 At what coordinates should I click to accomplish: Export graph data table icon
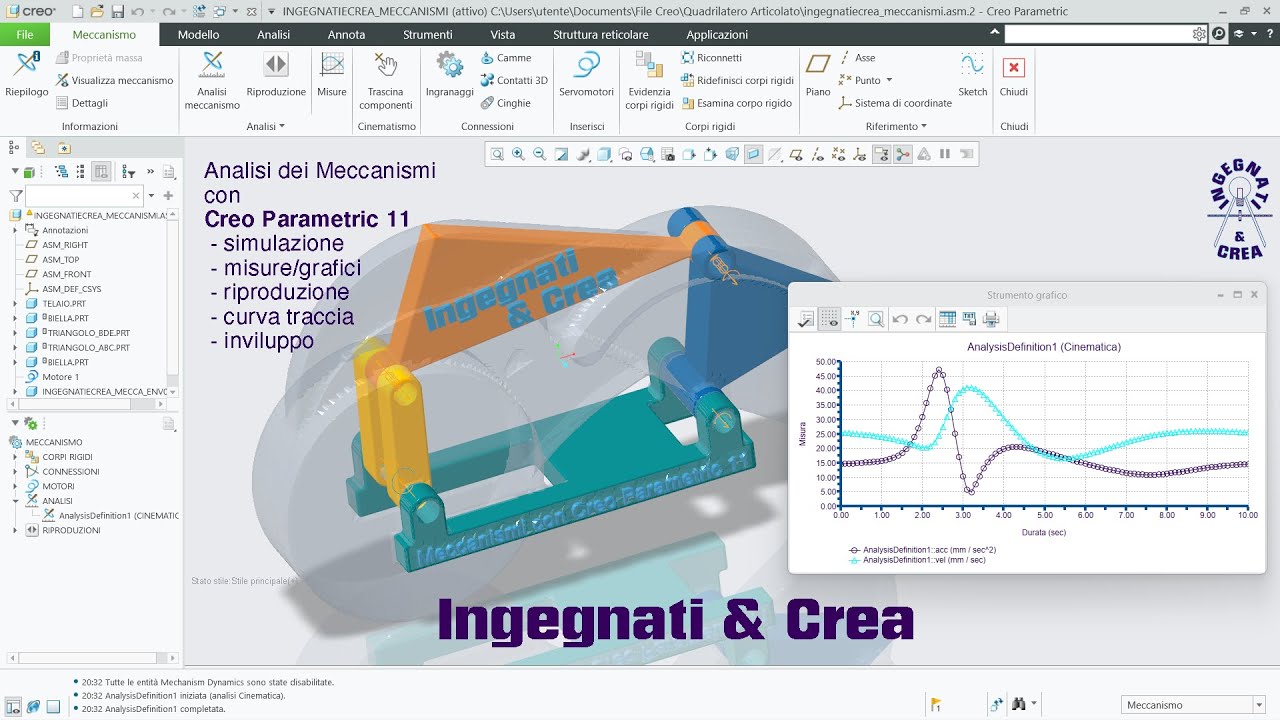click(947, 319)
